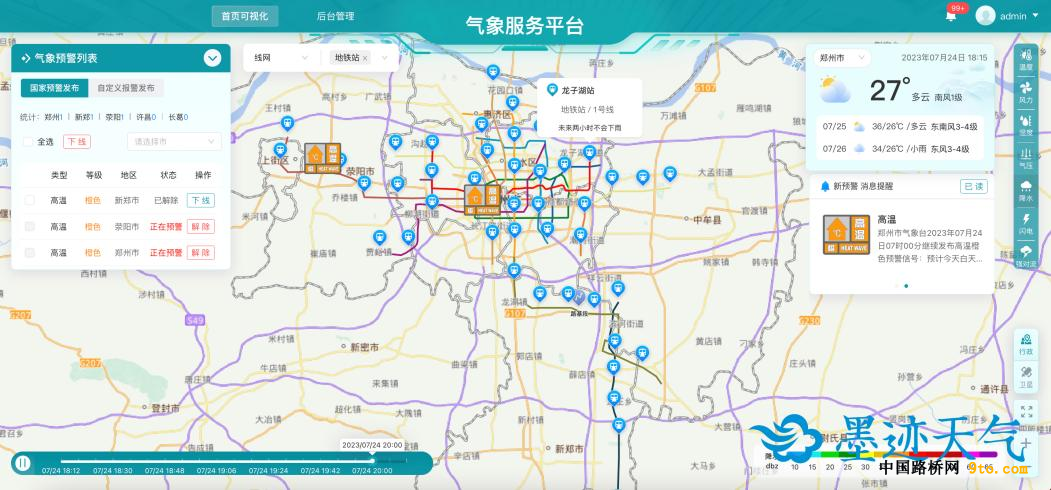Click the admin user avatar
The image size is (1051, 490).
pyautogui.click(x=985, y=15)
